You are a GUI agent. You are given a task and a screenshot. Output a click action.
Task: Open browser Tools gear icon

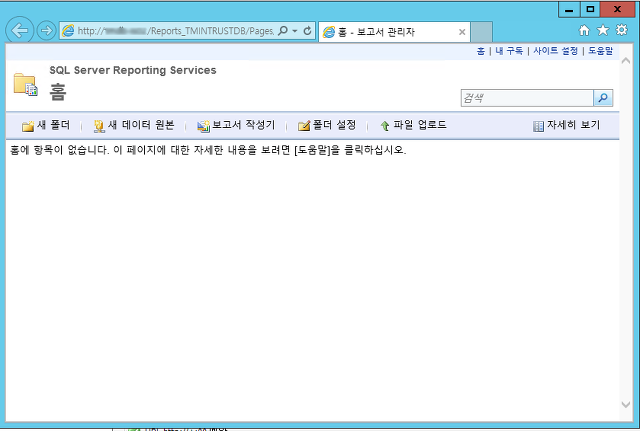click(x=622, y=30)
